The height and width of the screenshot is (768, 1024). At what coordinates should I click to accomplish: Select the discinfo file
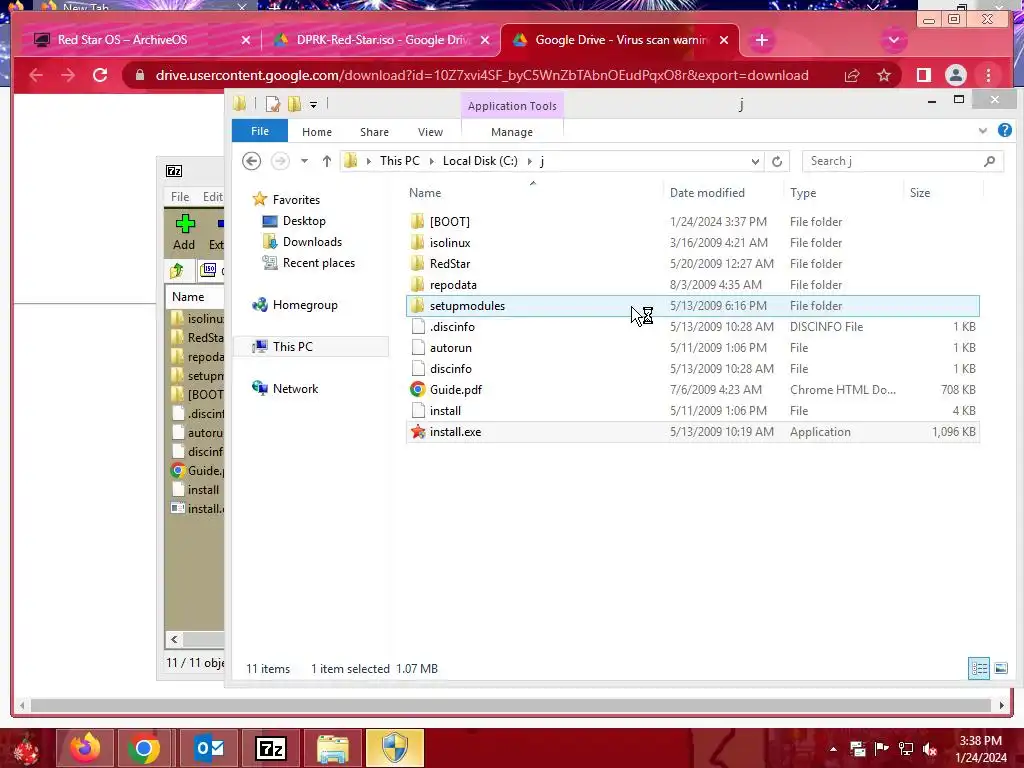pyautogui.click(x=692, y=368)
